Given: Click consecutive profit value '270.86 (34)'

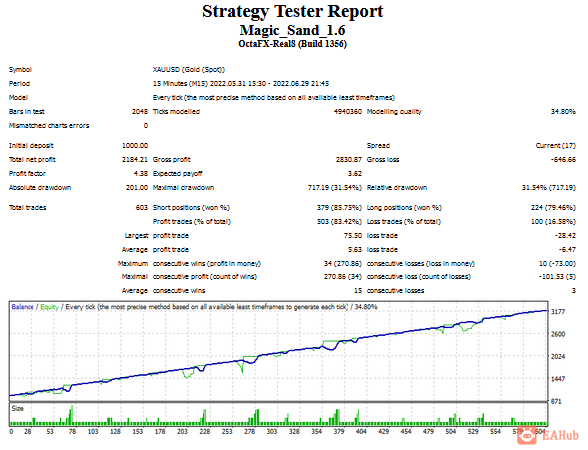Looking at the screenshot, I should pyautogui.click(x=342, y=277).
